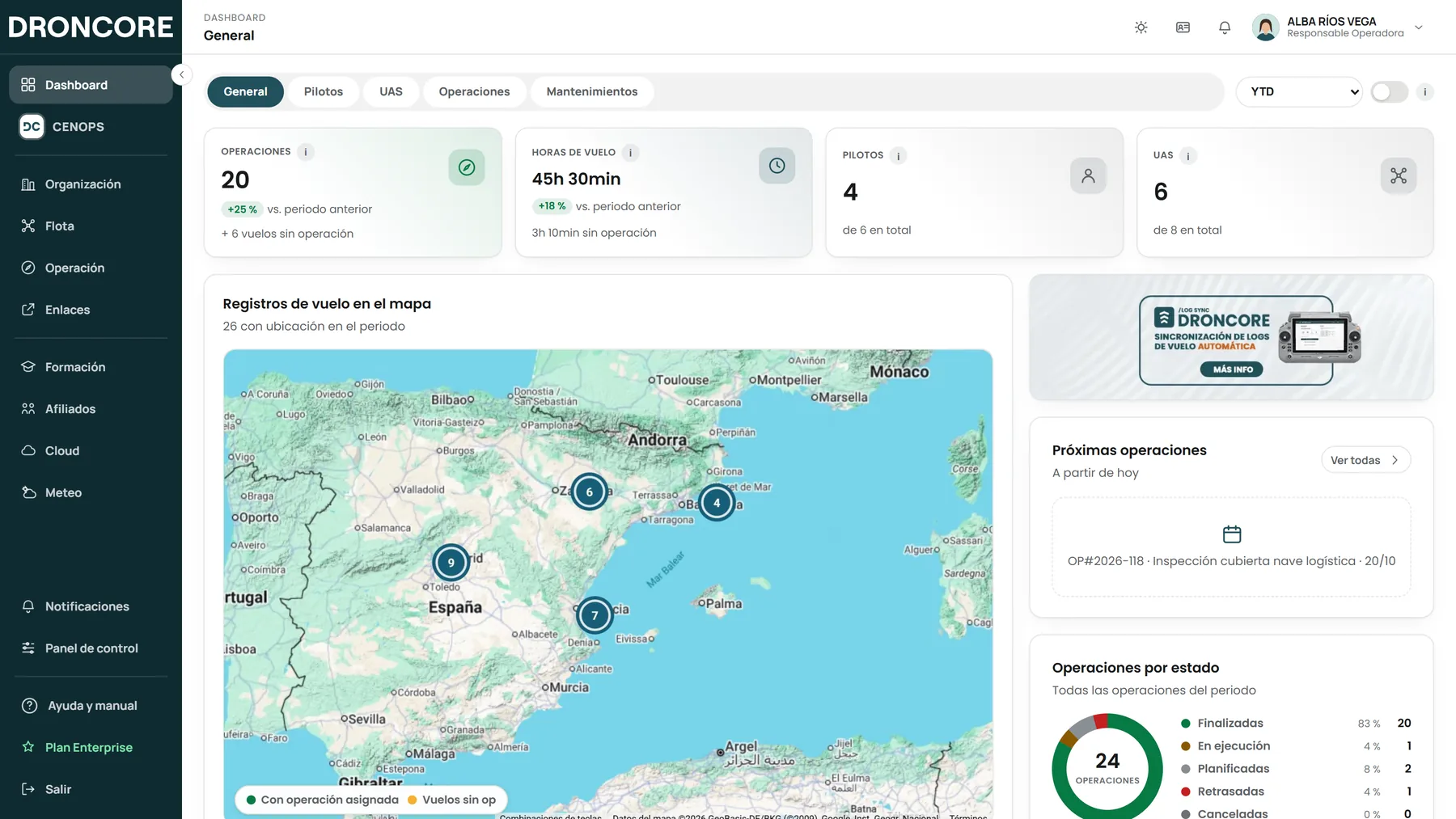Switch to the Pilotos tab

pos(324,91)
